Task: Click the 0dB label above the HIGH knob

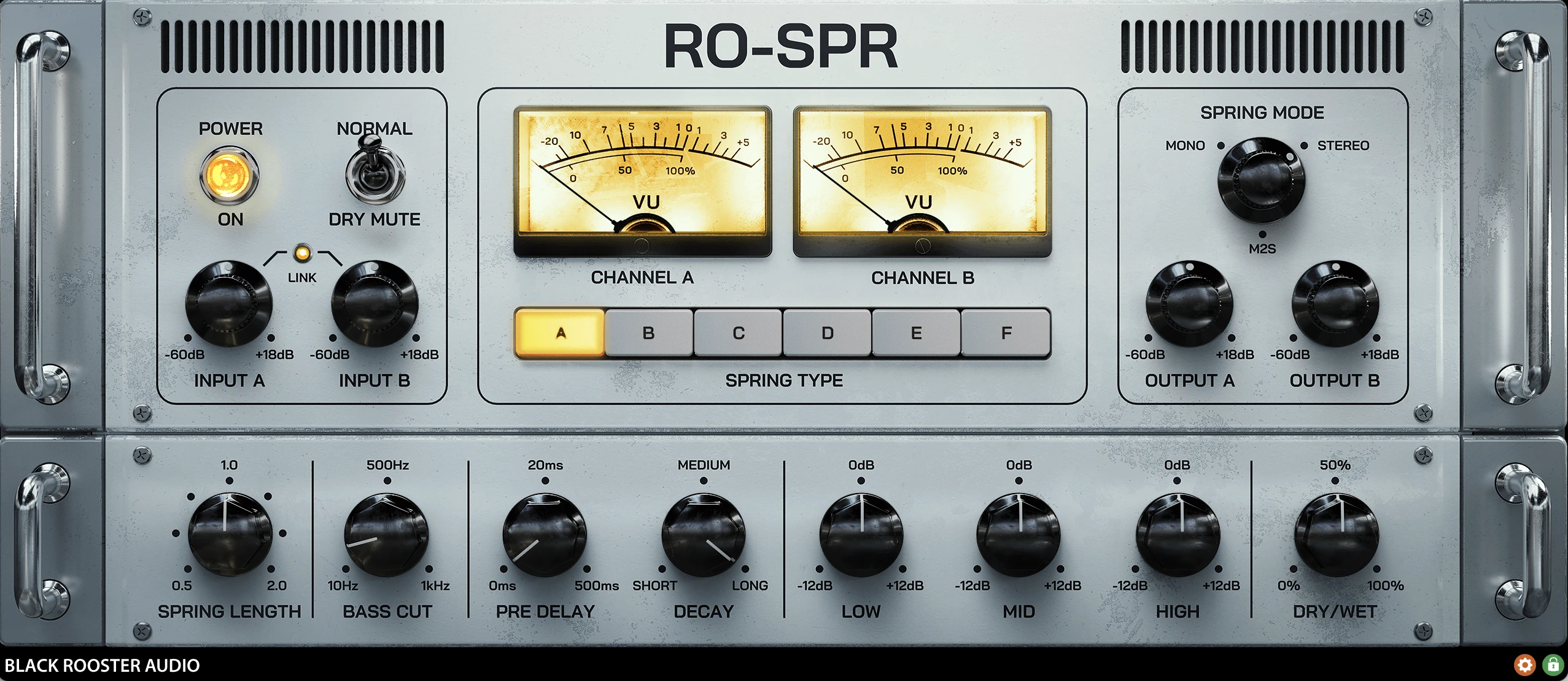Action: (1177, 465)
